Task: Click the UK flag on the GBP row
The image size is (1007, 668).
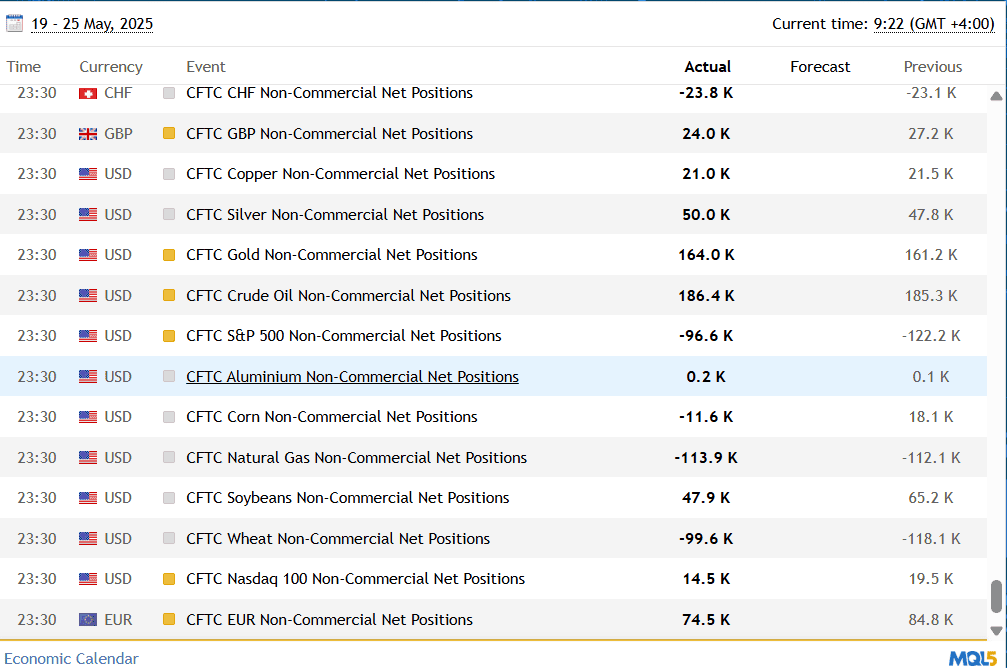Action: pos(87,132)
